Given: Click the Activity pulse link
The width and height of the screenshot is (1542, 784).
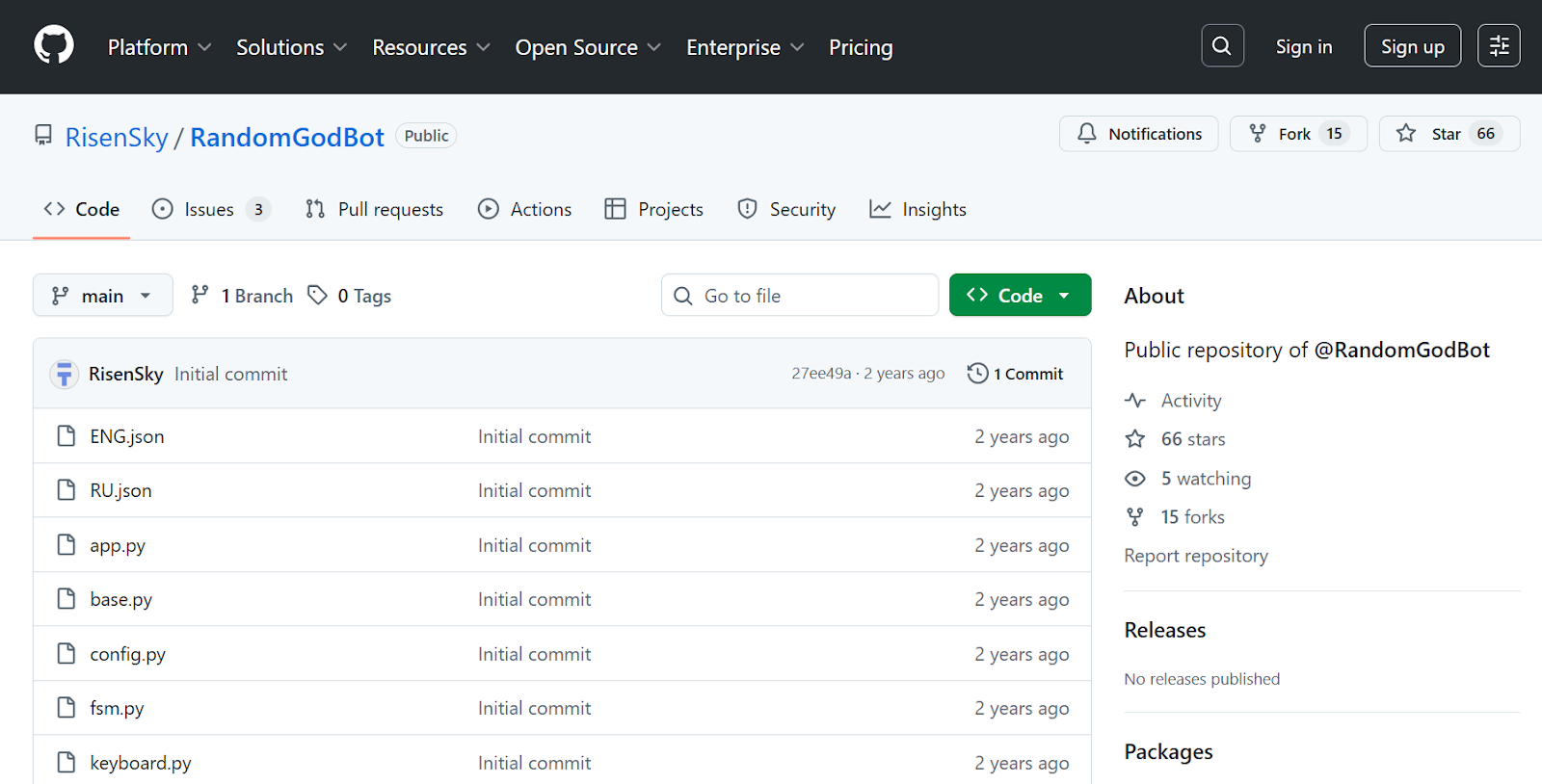Looking at the screenshot, I should click(x=1190, y=401).
